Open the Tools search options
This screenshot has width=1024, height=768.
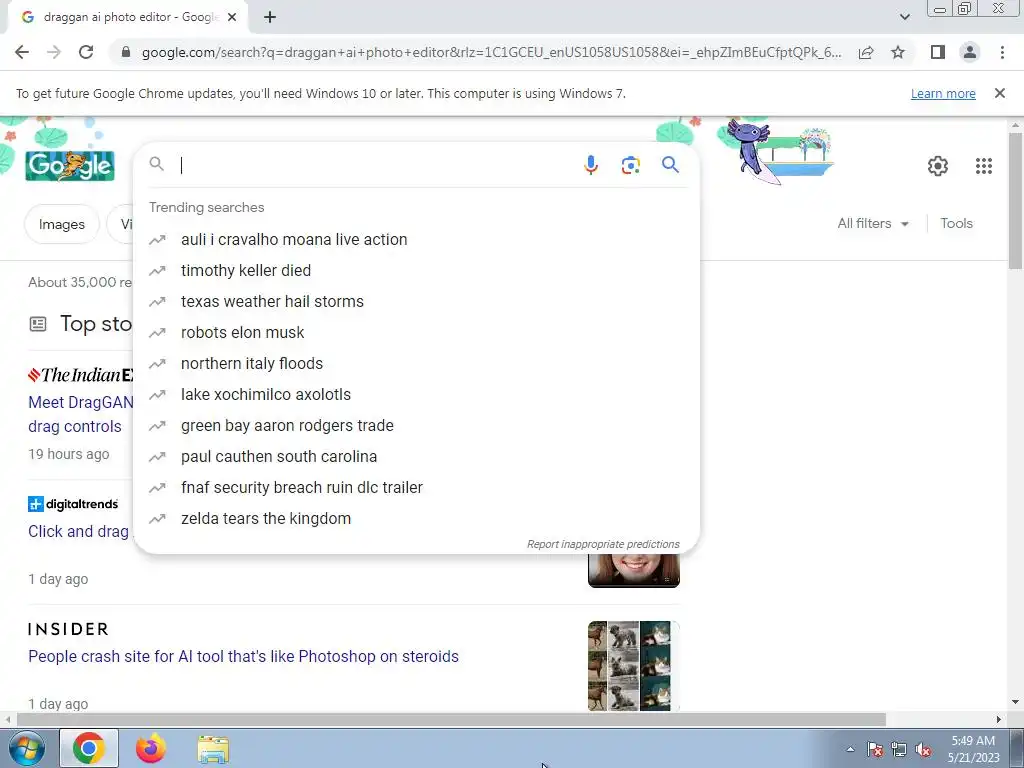[x=956, y=223]
